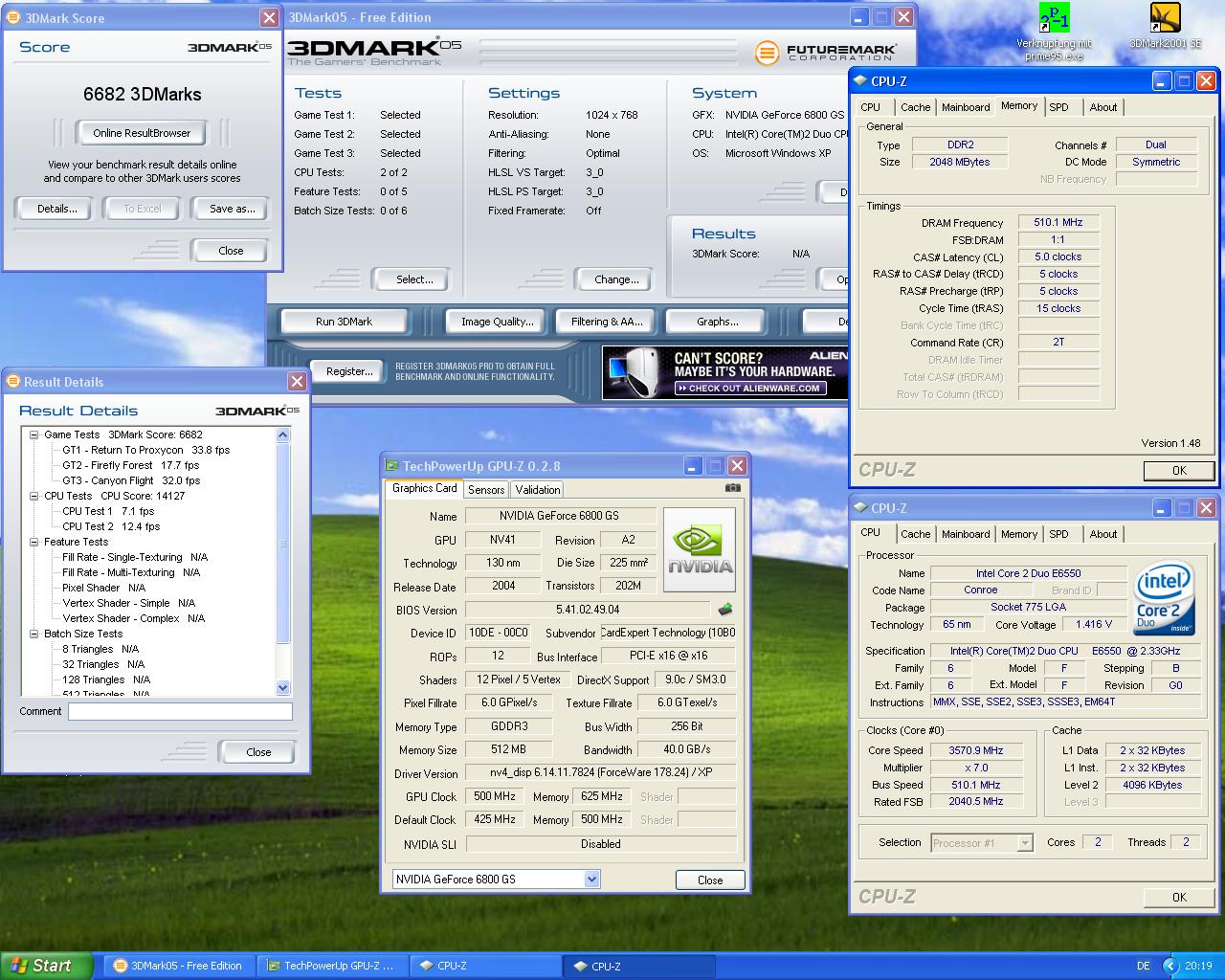
Task: Open the Processor #1 selection dropdown
Action: pyautogui.click(x=1025, y=843)
